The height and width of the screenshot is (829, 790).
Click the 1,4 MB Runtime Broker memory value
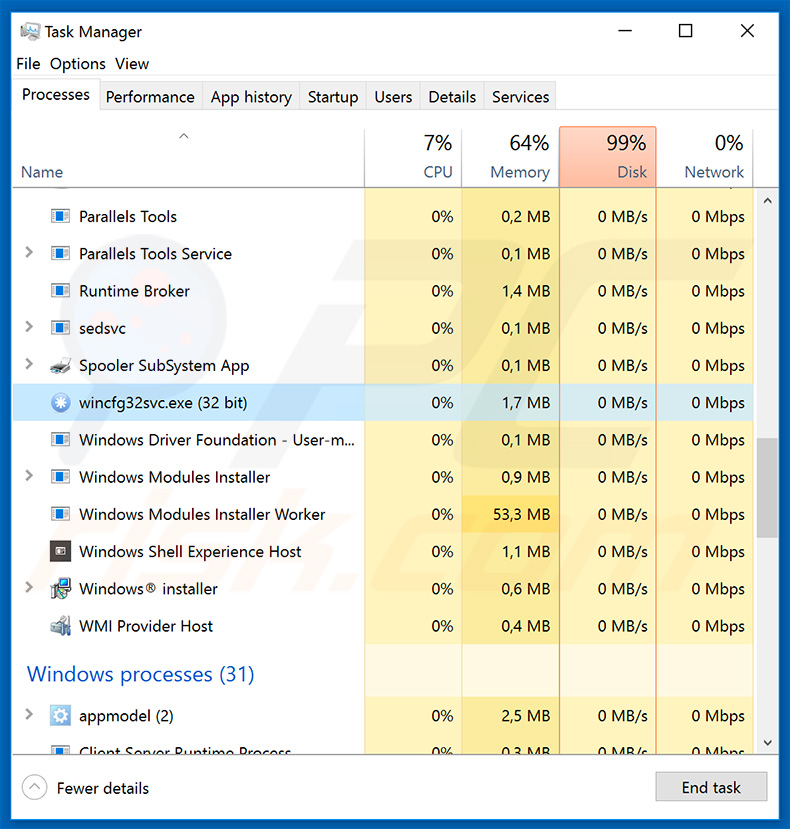pyautogui.click(x=526, y=291)
